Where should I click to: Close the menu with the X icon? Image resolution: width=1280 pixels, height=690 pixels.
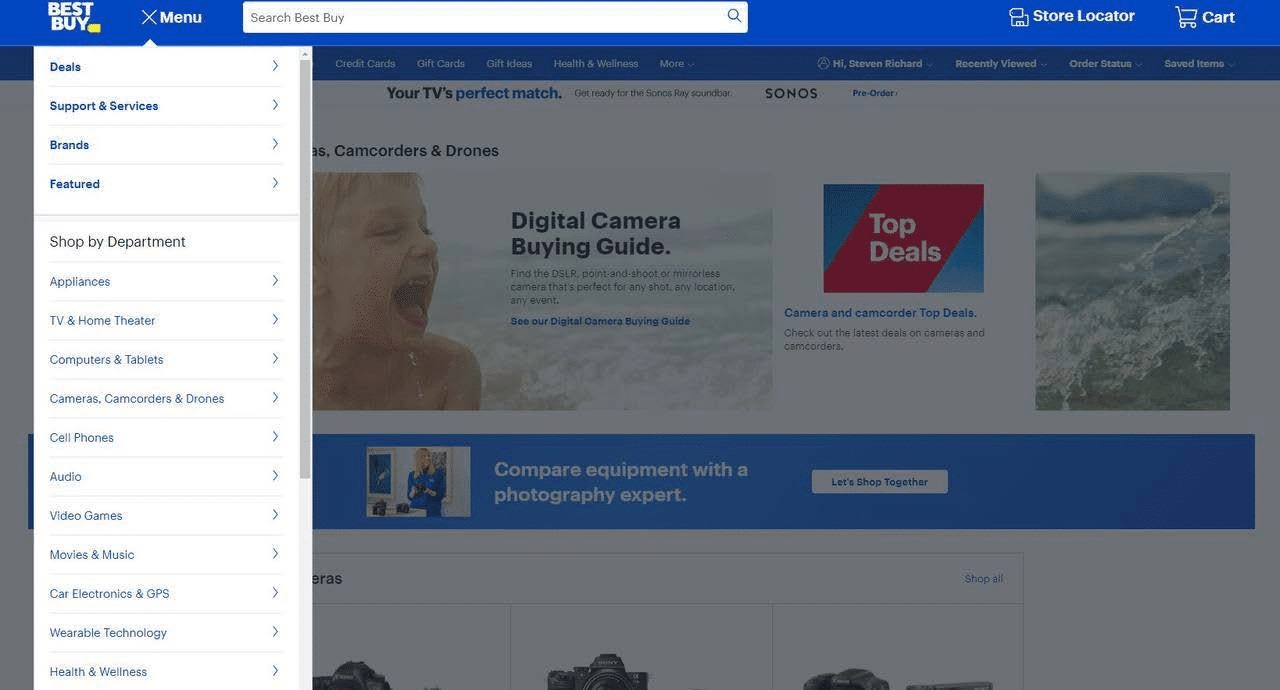(149, 17)
